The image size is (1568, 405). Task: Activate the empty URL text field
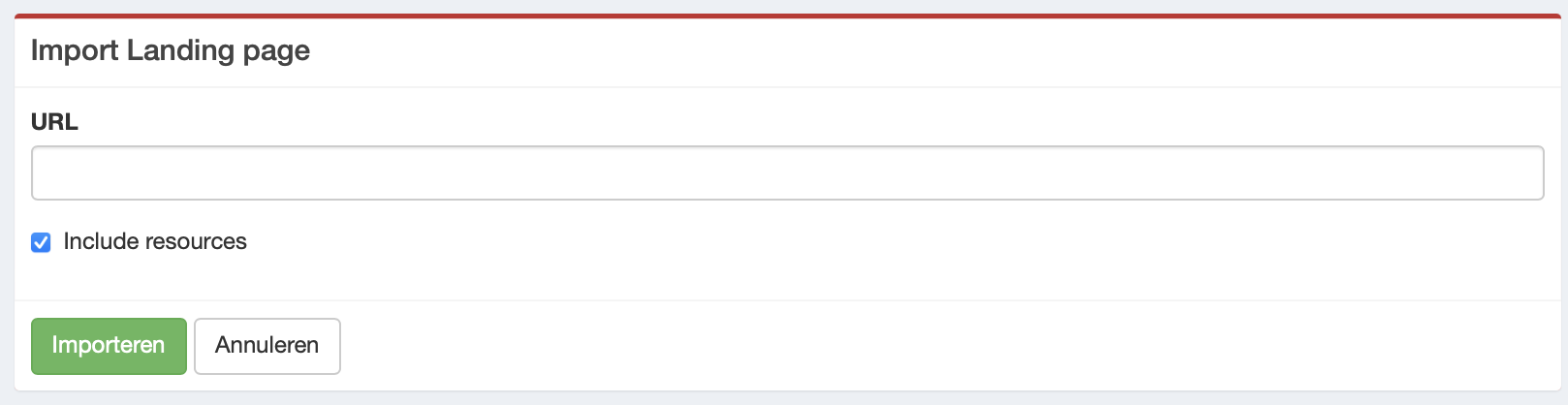[x=787, y=173]
